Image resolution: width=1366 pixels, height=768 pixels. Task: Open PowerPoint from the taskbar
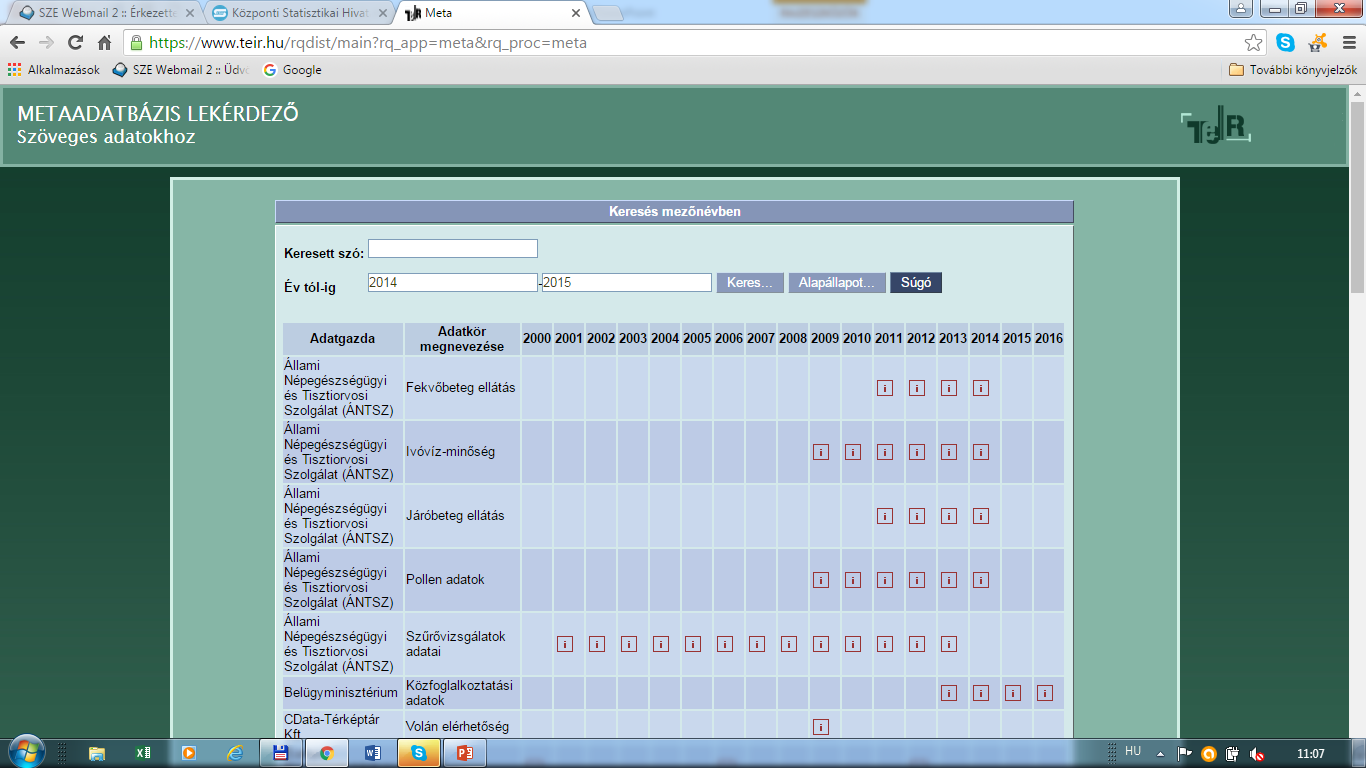click(465, 752)
